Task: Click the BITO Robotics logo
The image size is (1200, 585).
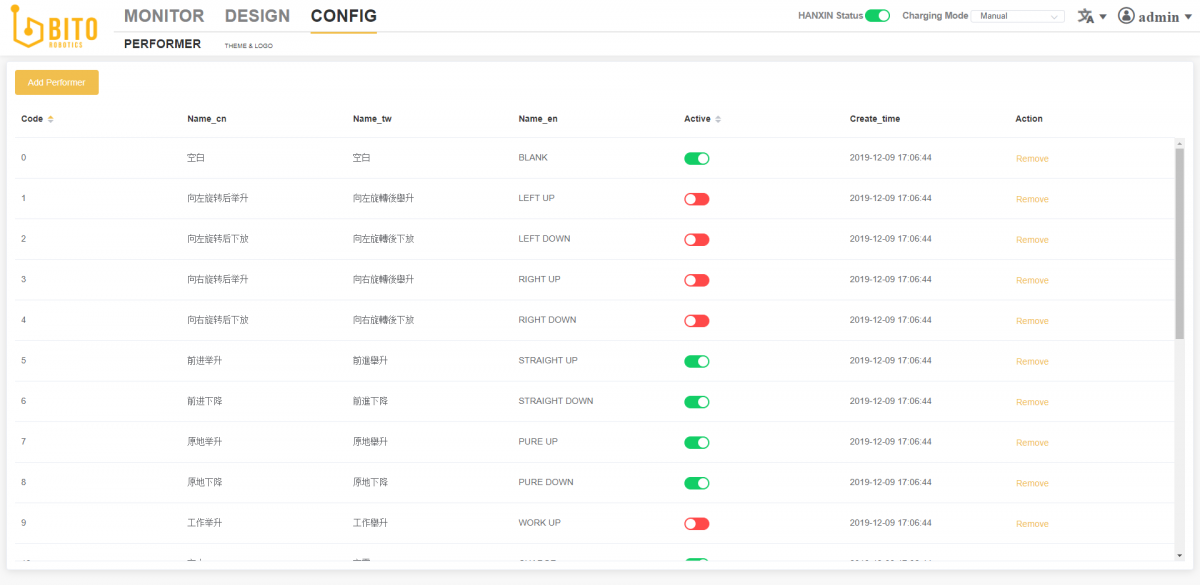Action: pyautogui.click(x=56, y=28)
